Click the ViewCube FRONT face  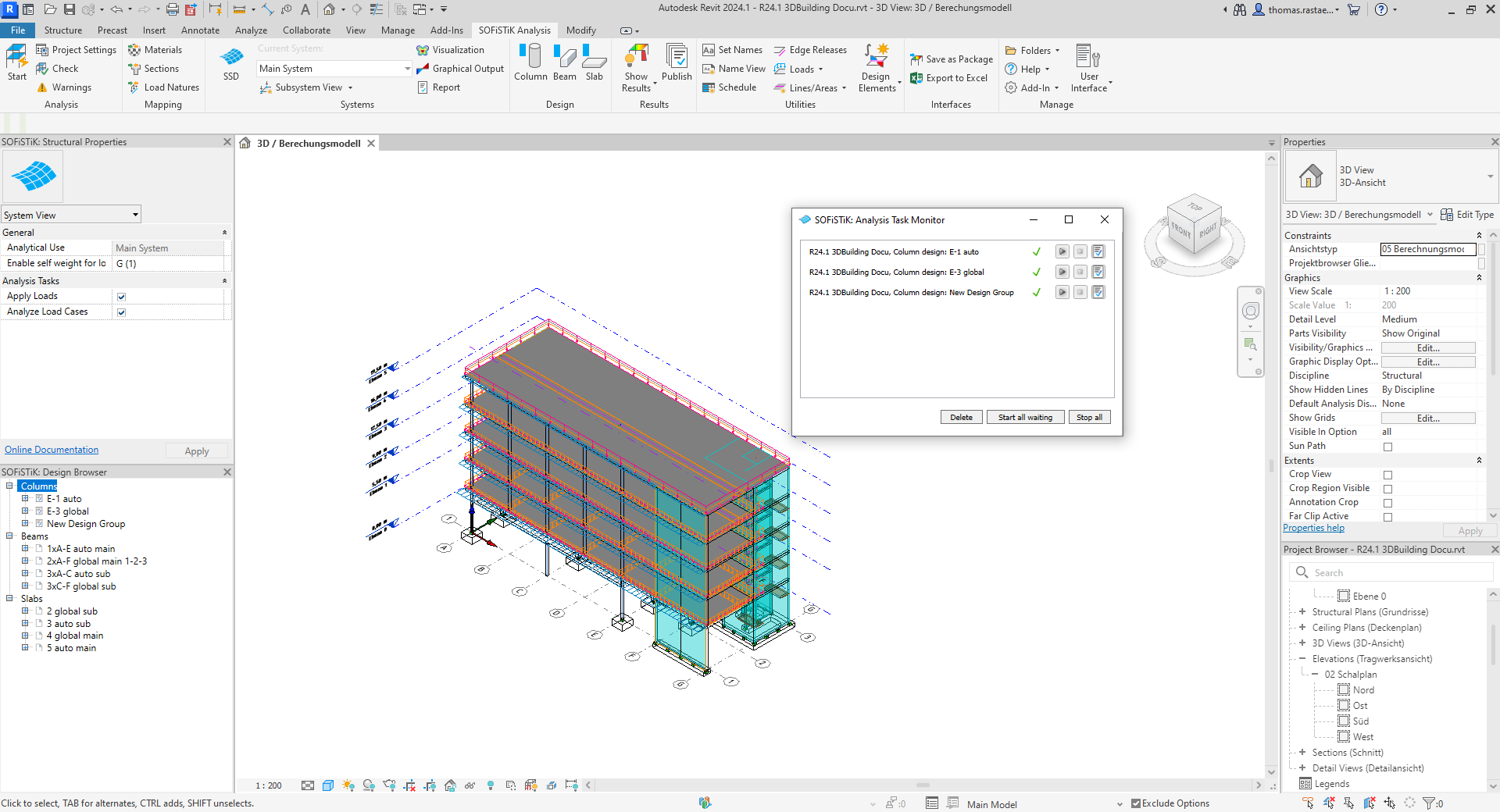(x=1180, y=231)
